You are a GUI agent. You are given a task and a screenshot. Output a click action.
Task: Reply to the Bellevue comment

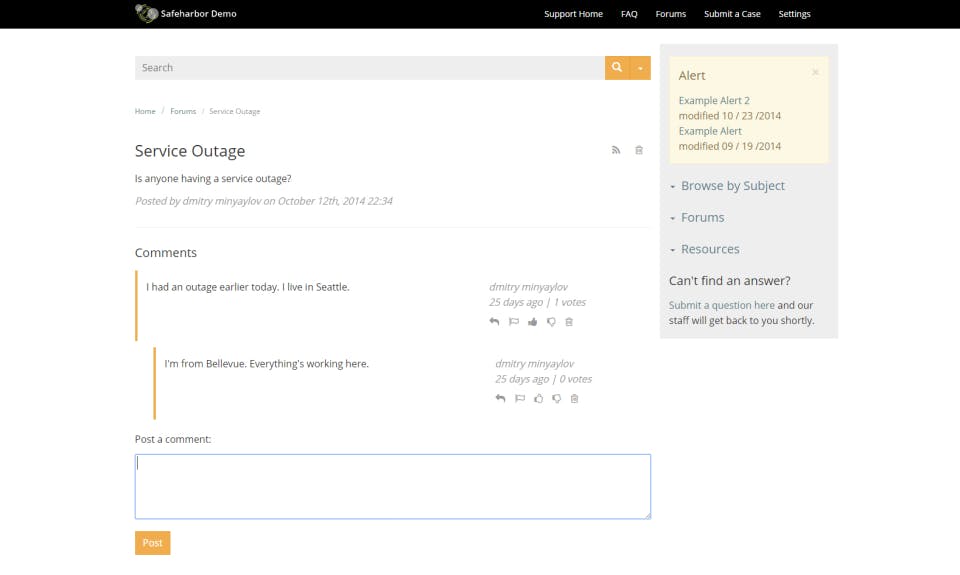pyautogui.click(x=500, y=399)
